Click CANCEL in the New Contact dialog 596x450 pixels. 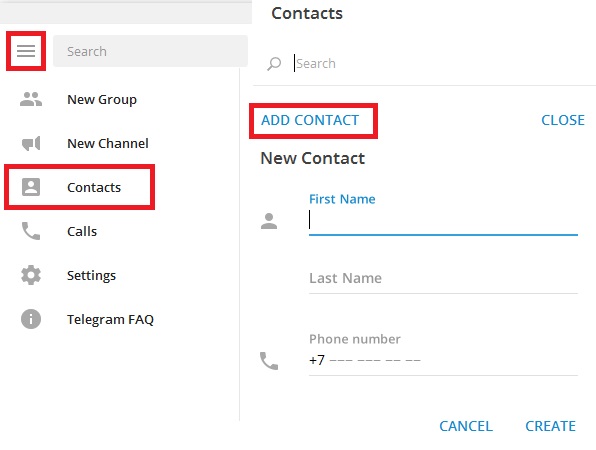pos(466,426)
